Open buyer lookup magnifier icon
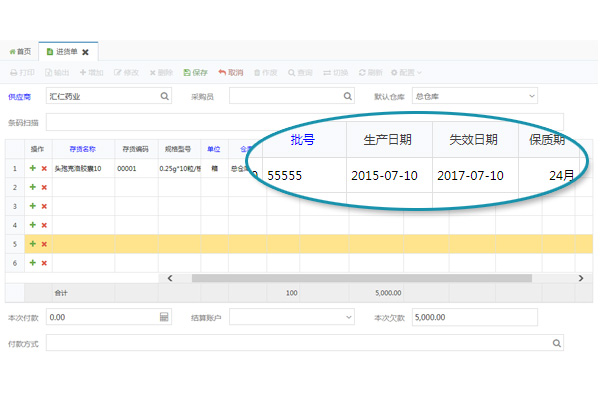Image resolution: width=600 pixels, height=400 pixels. click(347, 96)
